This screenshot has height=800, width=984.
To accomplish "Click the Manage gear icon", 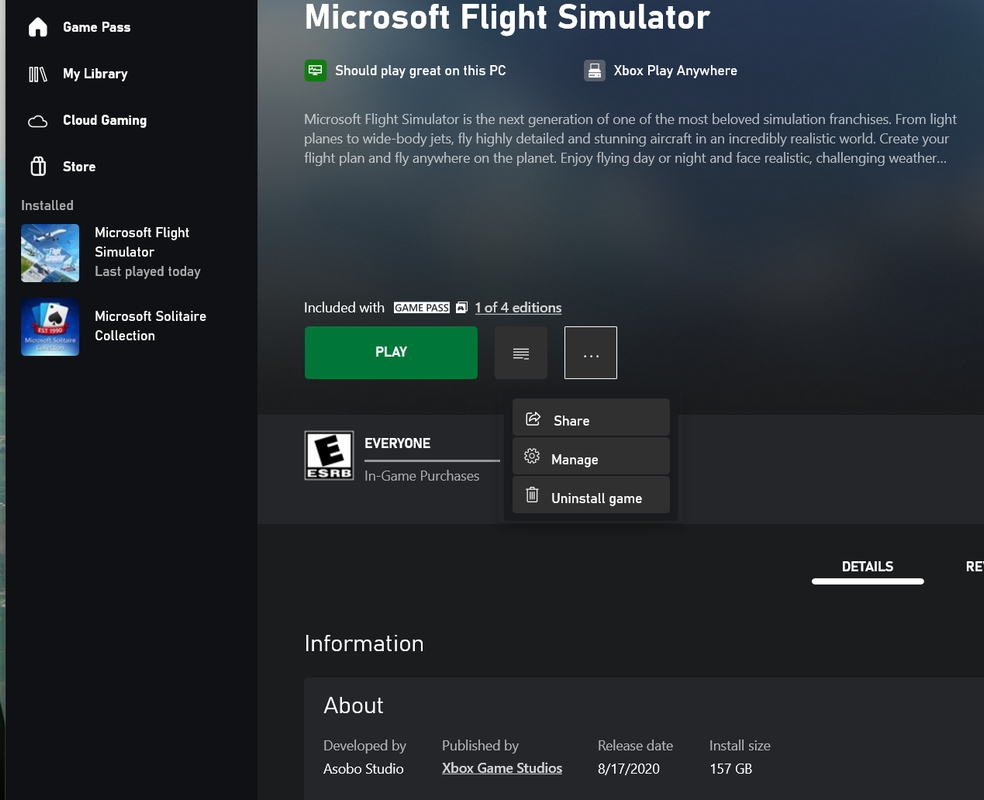I will (x=532, y=456).
